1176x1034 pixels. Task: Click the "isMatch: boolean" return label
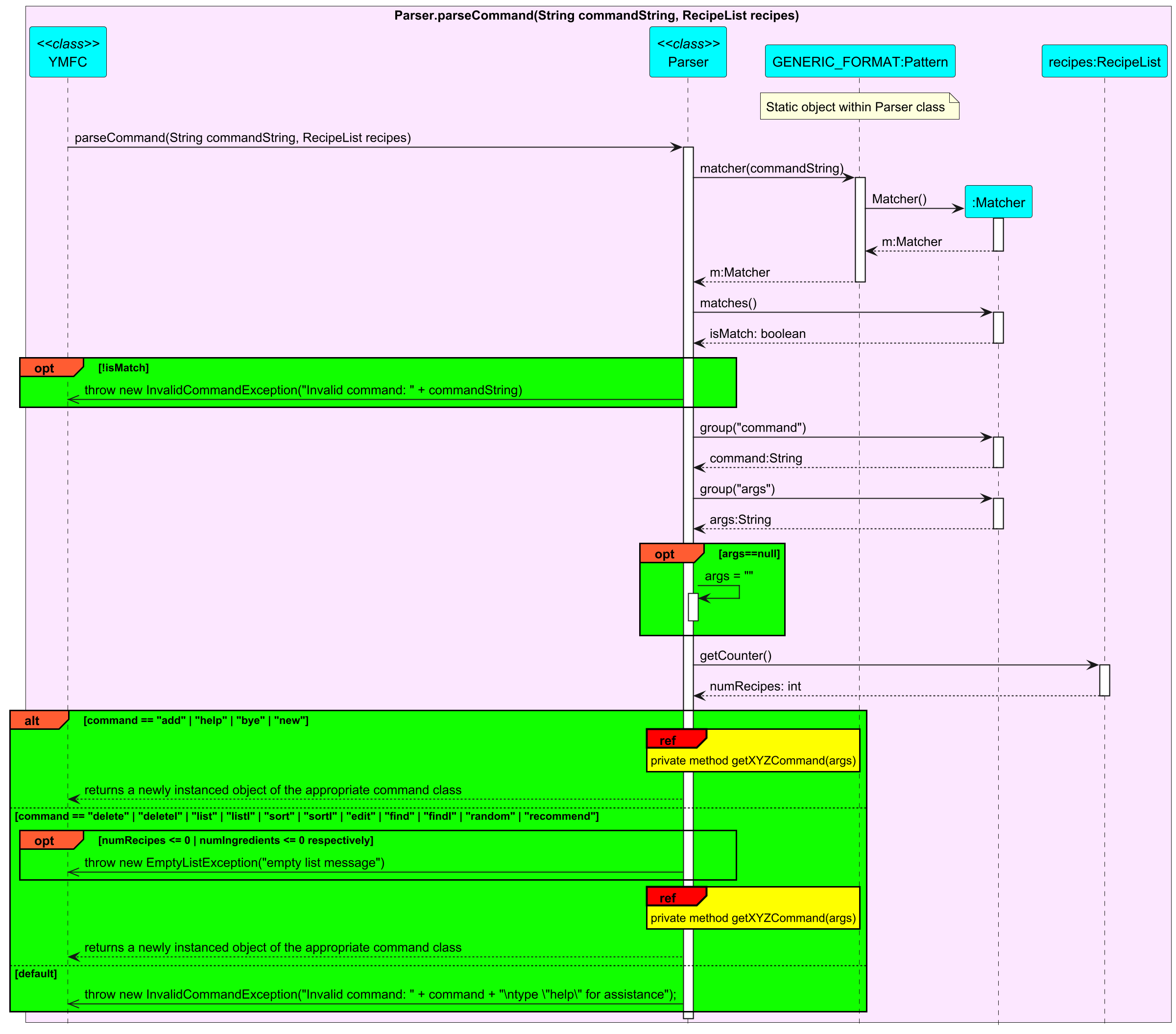[x=757, y=334]
